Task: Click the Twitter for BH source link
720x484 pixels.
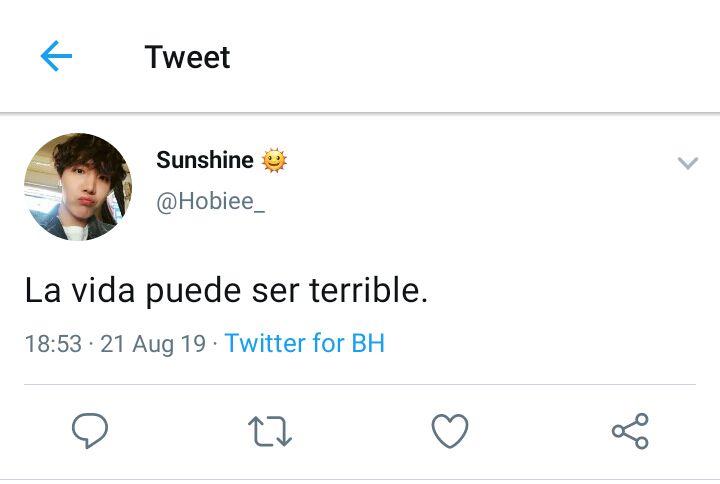Action: 304,343
